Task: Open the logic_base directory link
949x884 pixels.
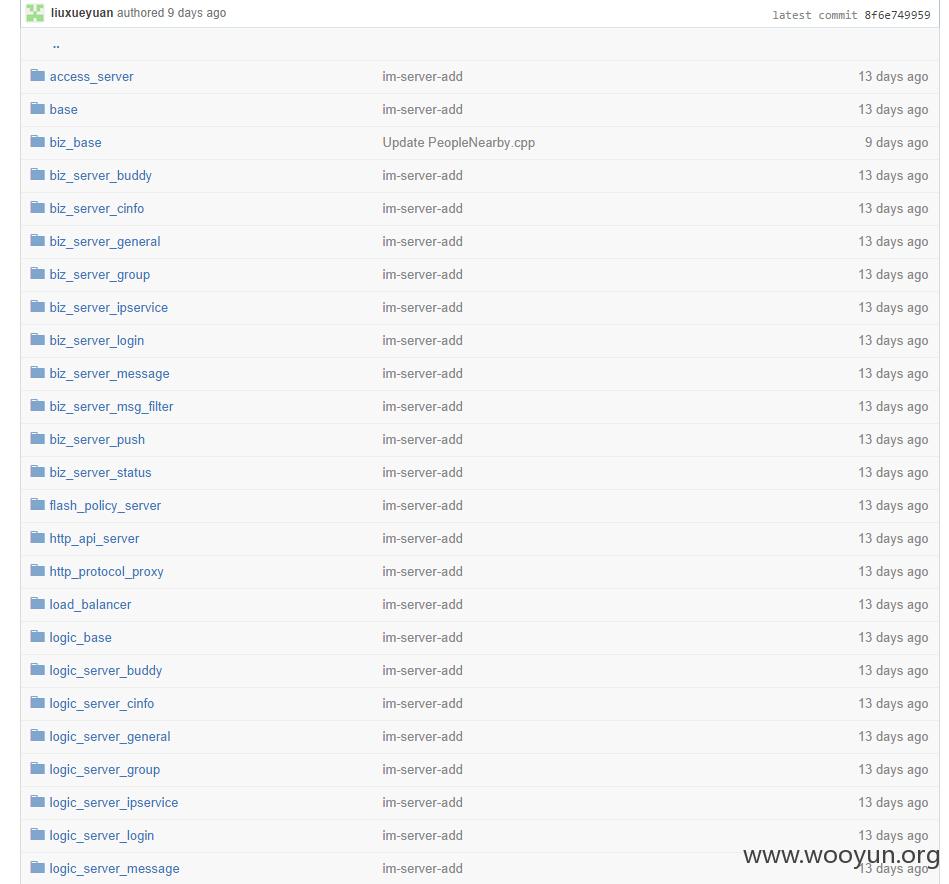Action: [80, 638]
